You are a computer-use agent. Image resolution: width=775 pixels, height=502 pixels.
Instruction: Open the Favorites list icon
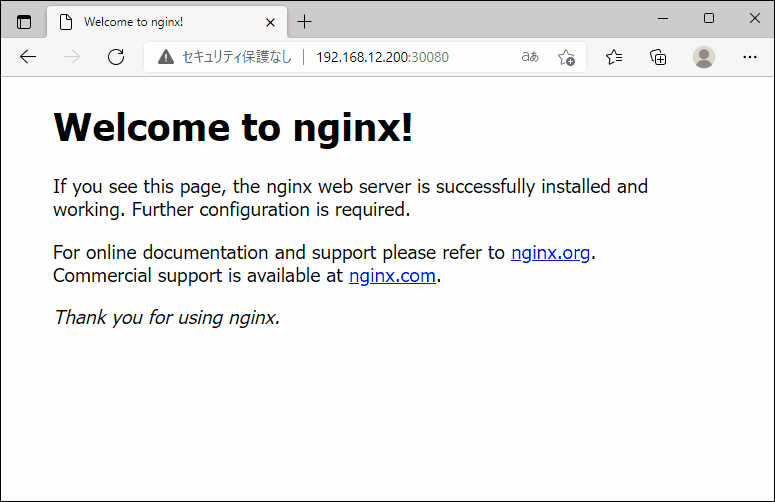[614, 57]
